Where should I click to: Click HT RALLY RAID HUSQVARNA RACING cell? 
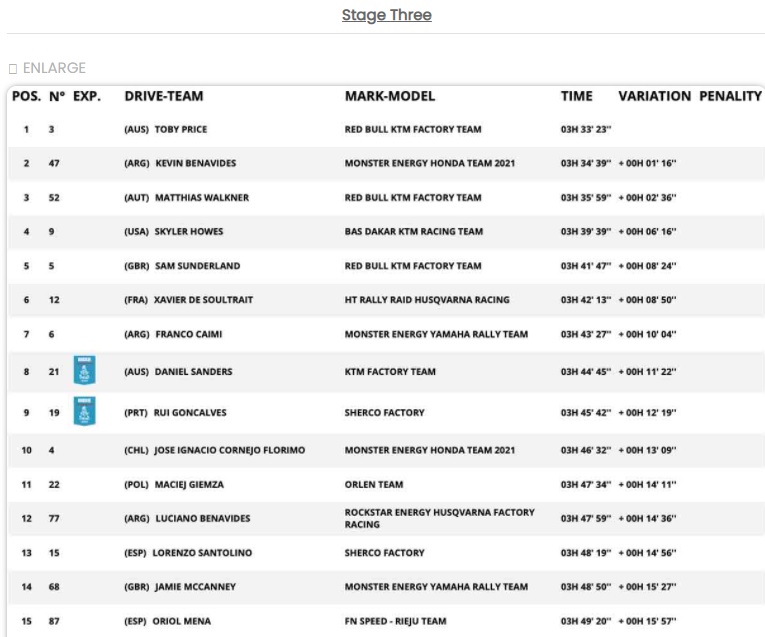pyautogui.click(x=427, y=300)
